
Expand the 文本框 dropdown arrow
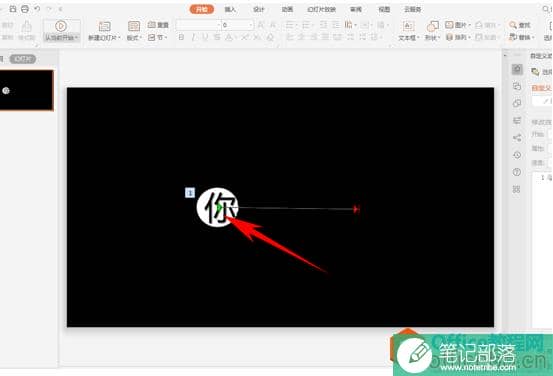(418, 37)
